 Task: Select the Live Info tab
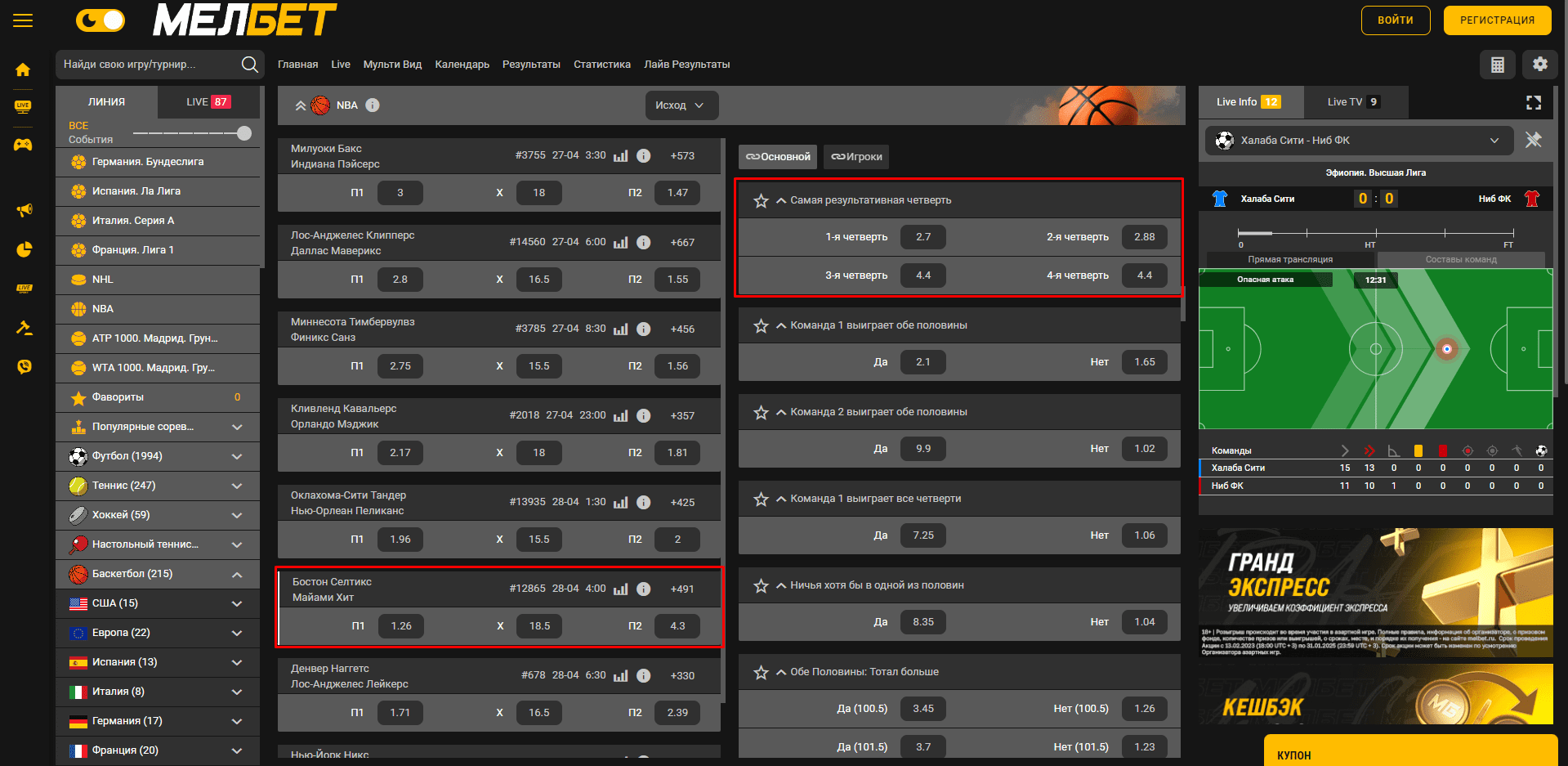1249,102
